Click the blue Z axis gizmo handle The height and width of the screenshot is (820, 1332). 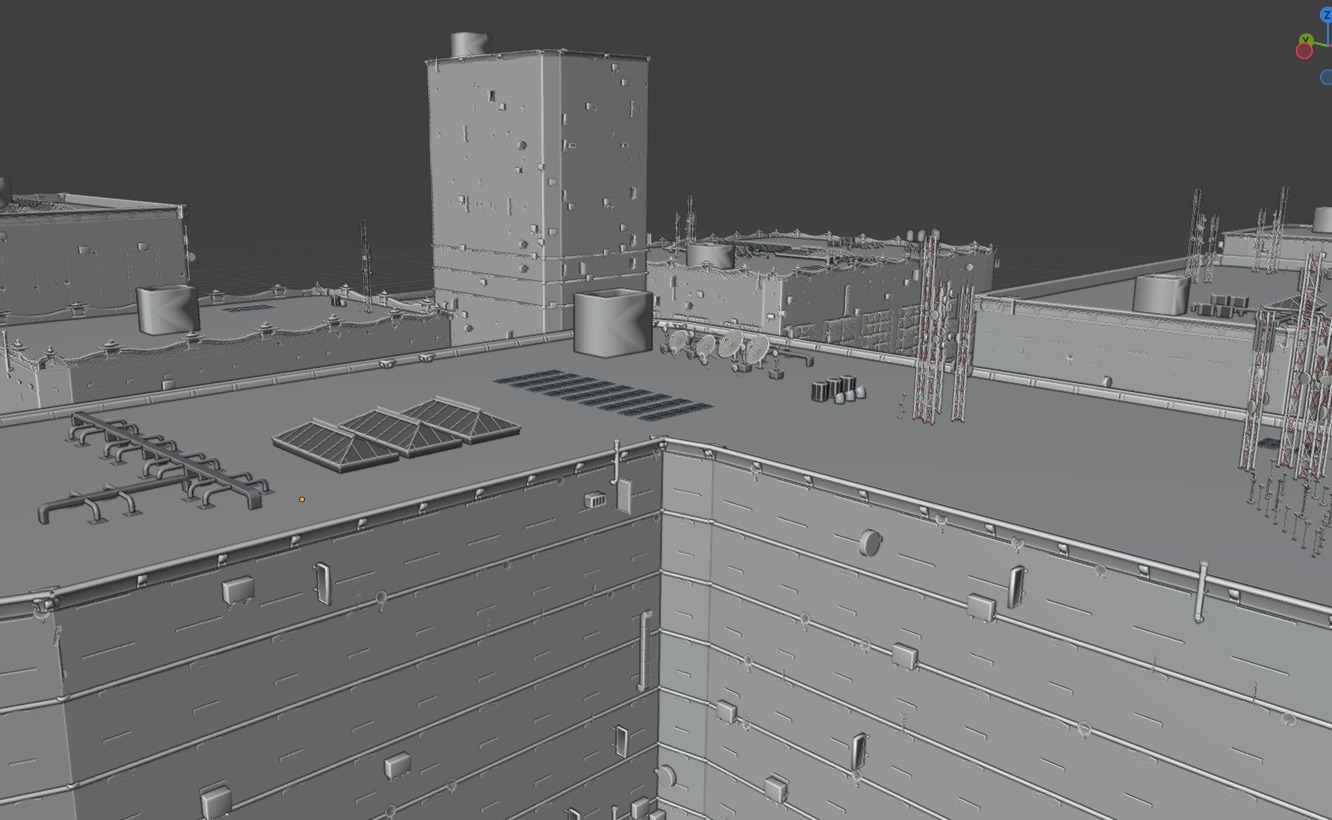[x=1327, y=15]
